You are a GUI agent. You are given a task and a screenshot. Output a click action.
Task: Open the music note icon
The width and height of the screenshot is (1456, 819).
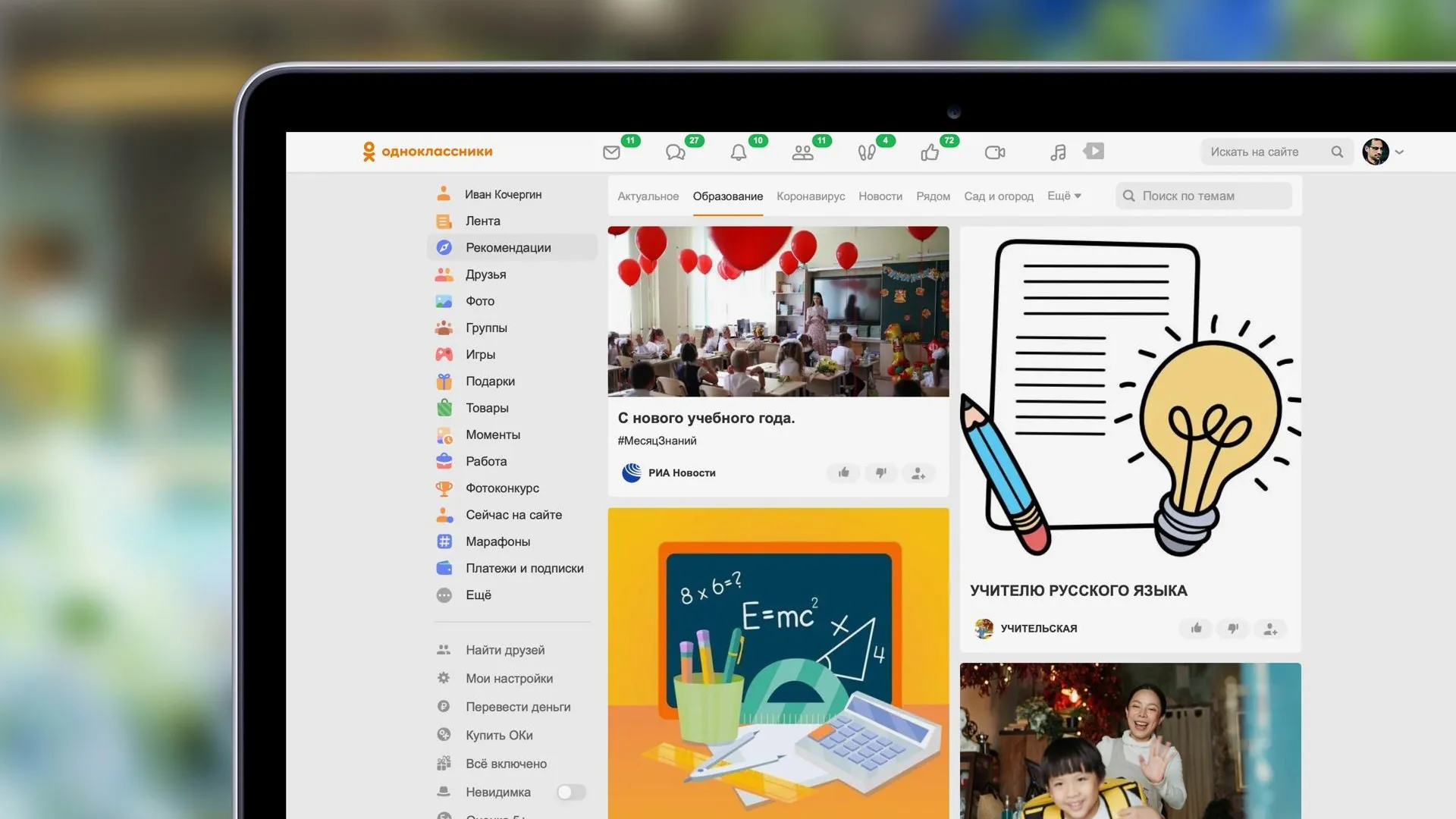pos(1058,152)
